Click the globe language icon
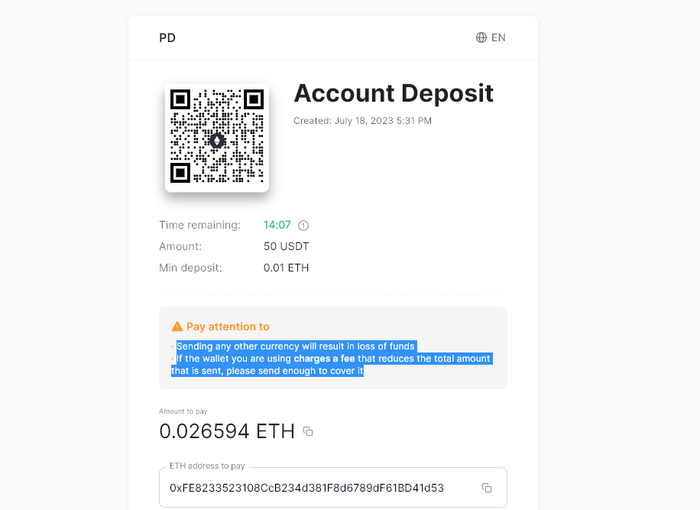Viewport: 700px width, 510px height. (481, 38)
